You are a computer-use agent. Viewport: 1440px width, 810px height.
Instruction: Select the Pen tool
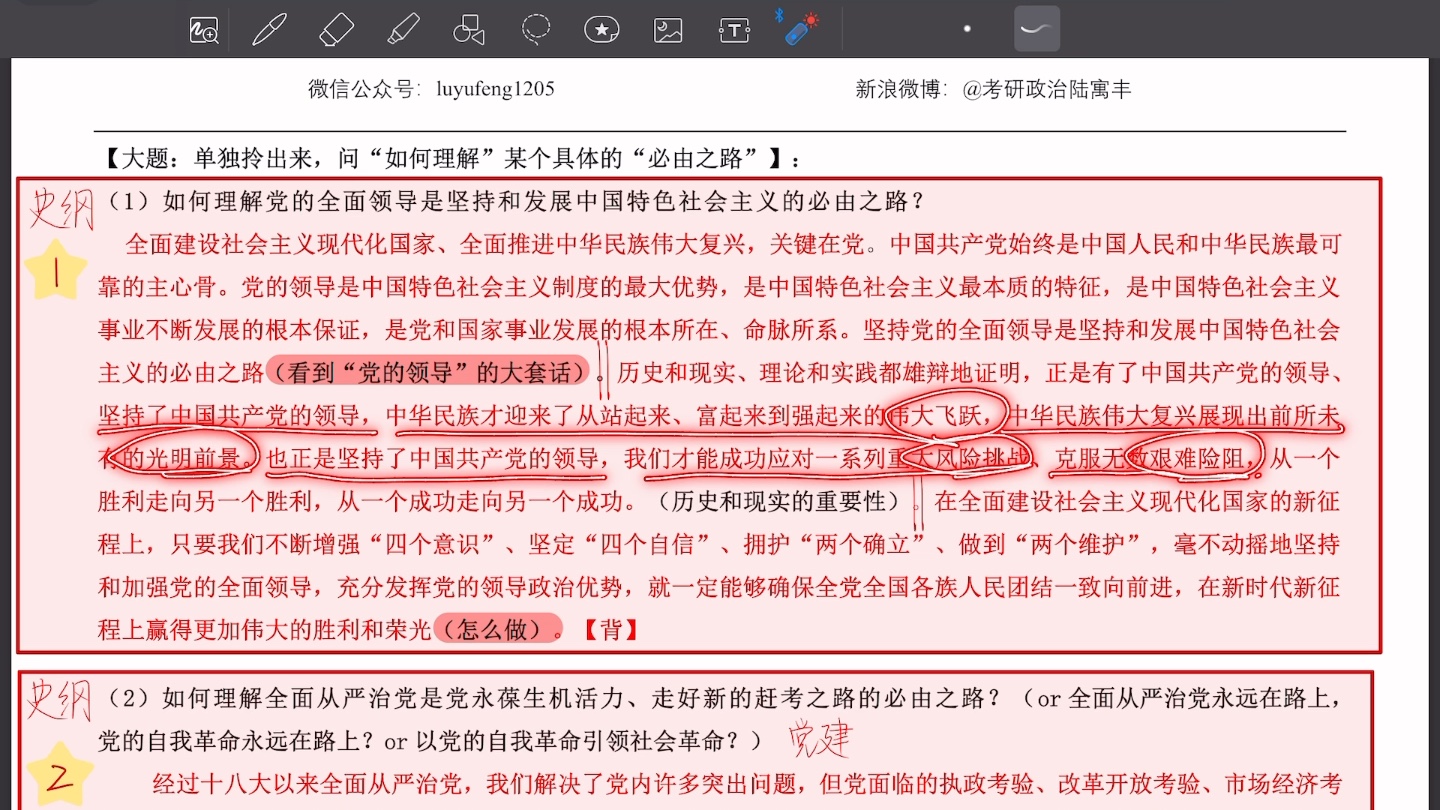point(269,30)
